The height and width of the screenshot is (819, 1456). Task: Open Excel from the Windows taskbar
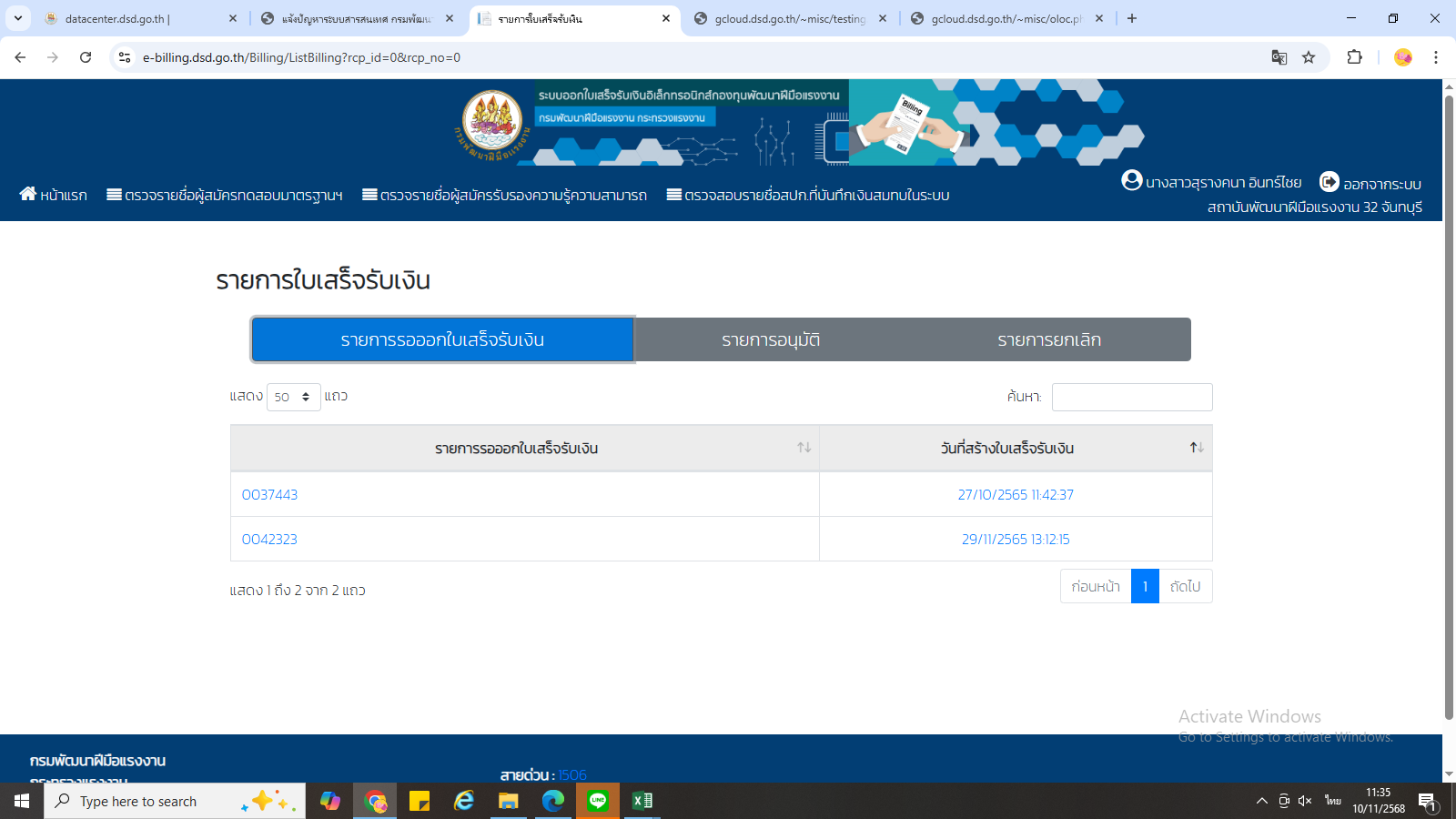click(642, 801)
